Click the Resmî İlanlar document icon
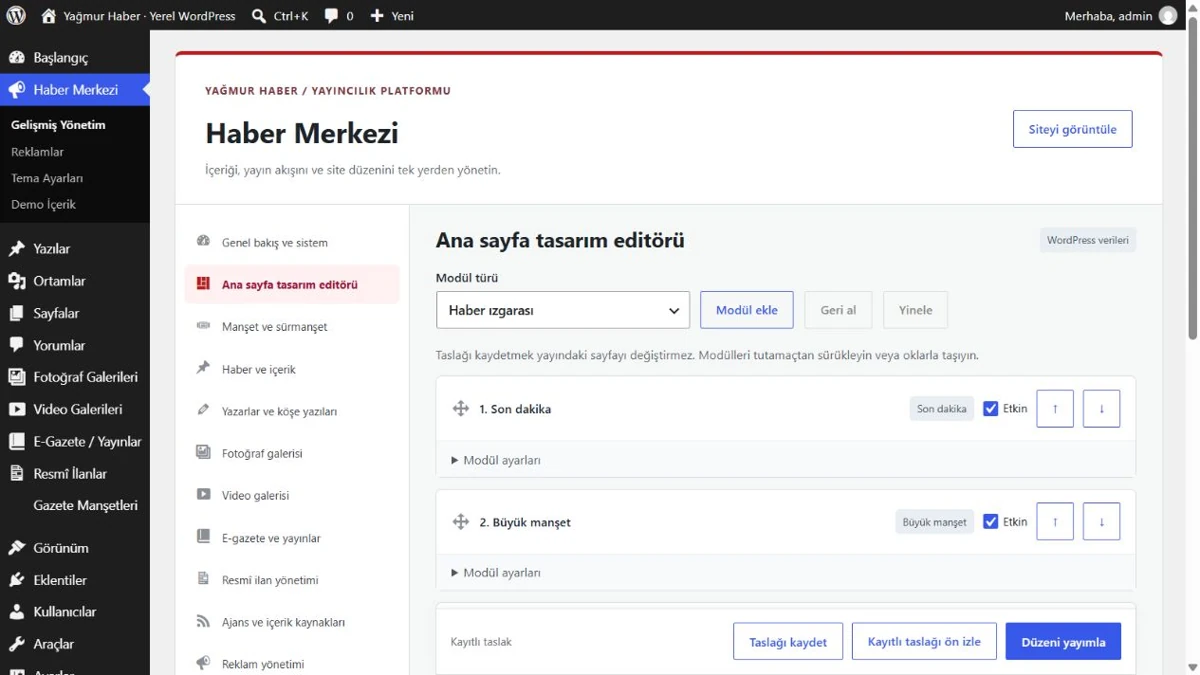The image size is (1200, 675). 17,473
